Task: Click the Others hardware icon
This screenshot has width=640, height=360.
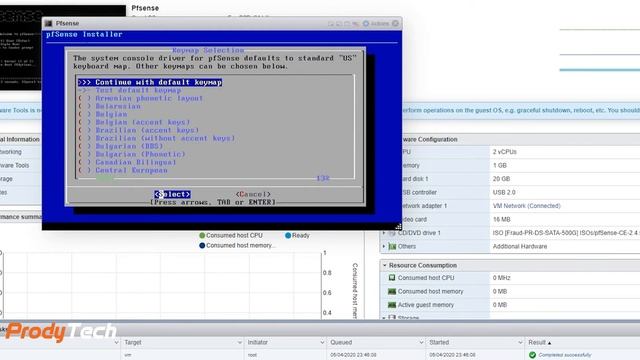Action: pyautogui.click(x=392, y=247)
